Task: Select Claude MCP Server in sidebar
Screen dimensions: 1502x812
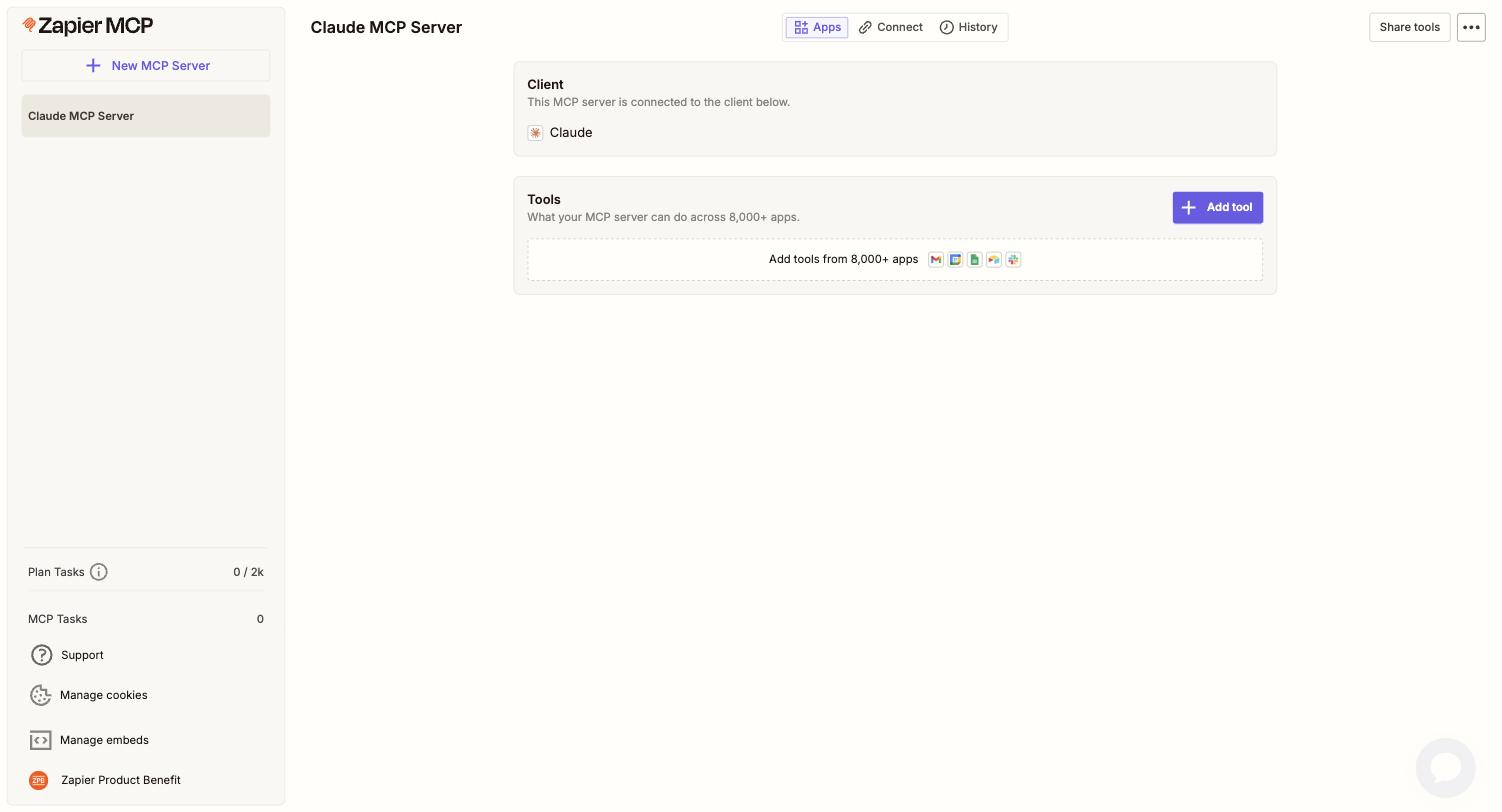Action: coord(146,116)
